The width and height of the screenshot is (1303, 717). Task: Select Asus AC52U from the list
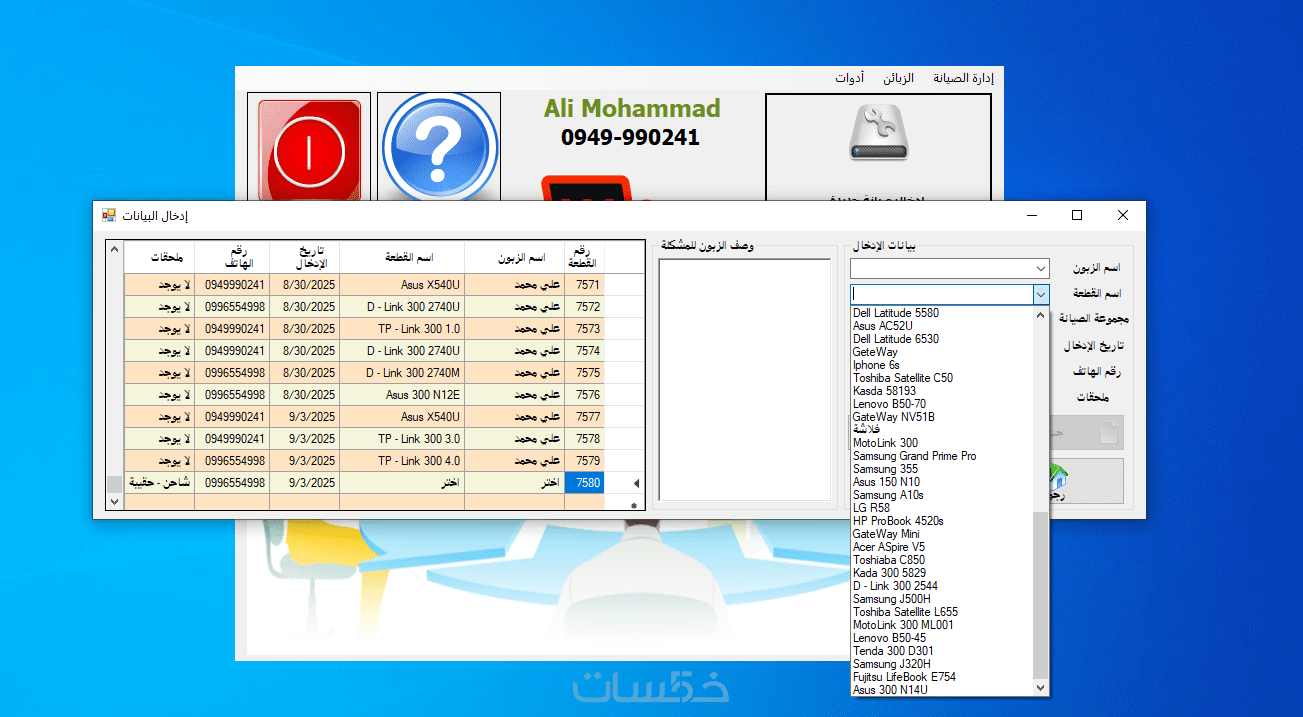pyautogui.click(x=883, y=326)
